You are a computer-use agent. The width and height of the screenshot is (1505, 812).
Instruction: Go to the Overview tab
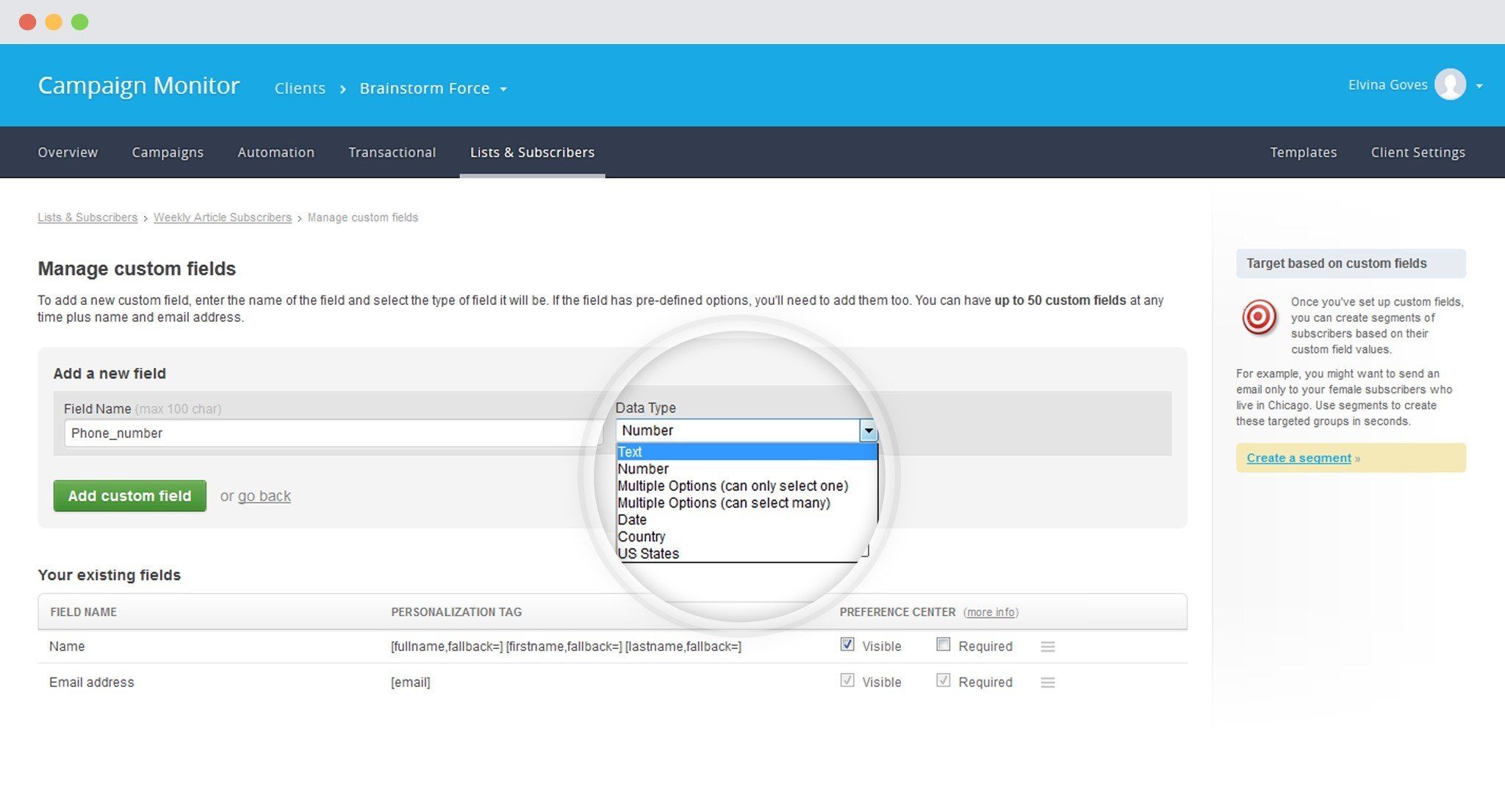click(x=68, y=152)
